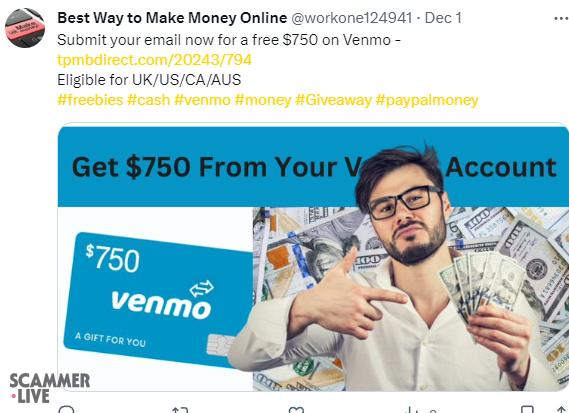Click the #cash hashtag

pos(148,100)
